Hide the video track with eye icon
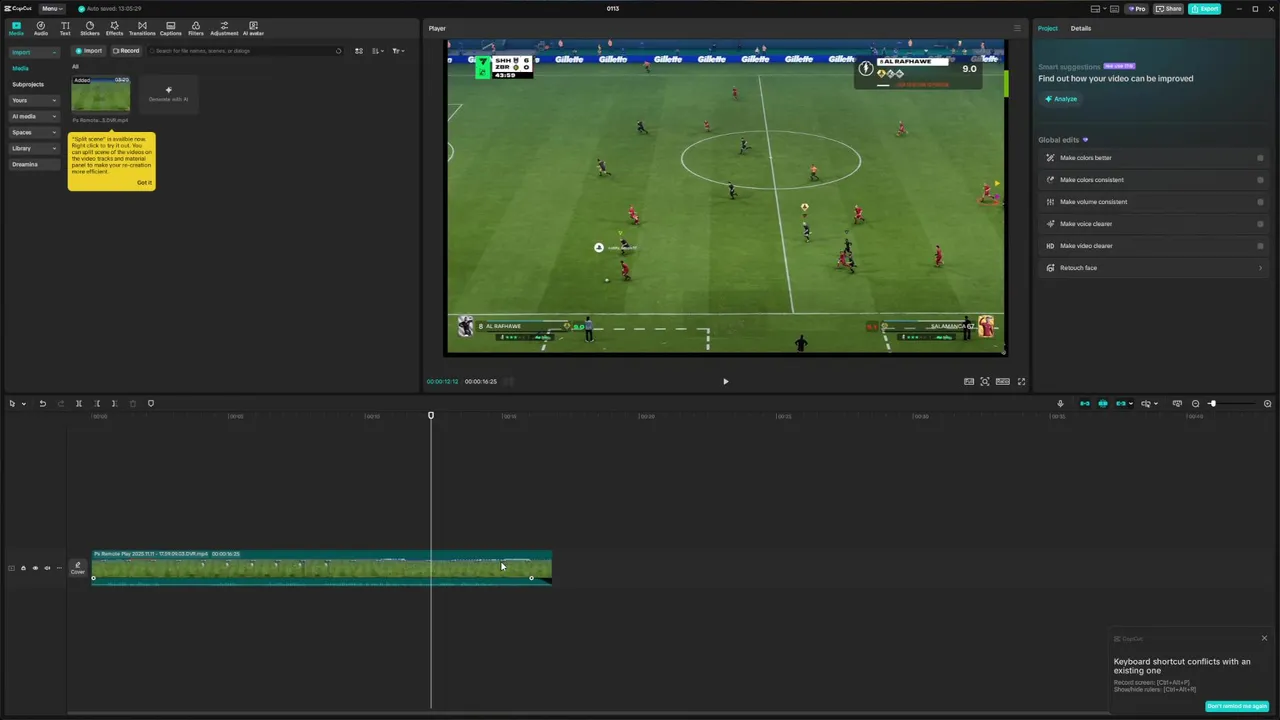The image size is (1280, 720). [35, 568]
